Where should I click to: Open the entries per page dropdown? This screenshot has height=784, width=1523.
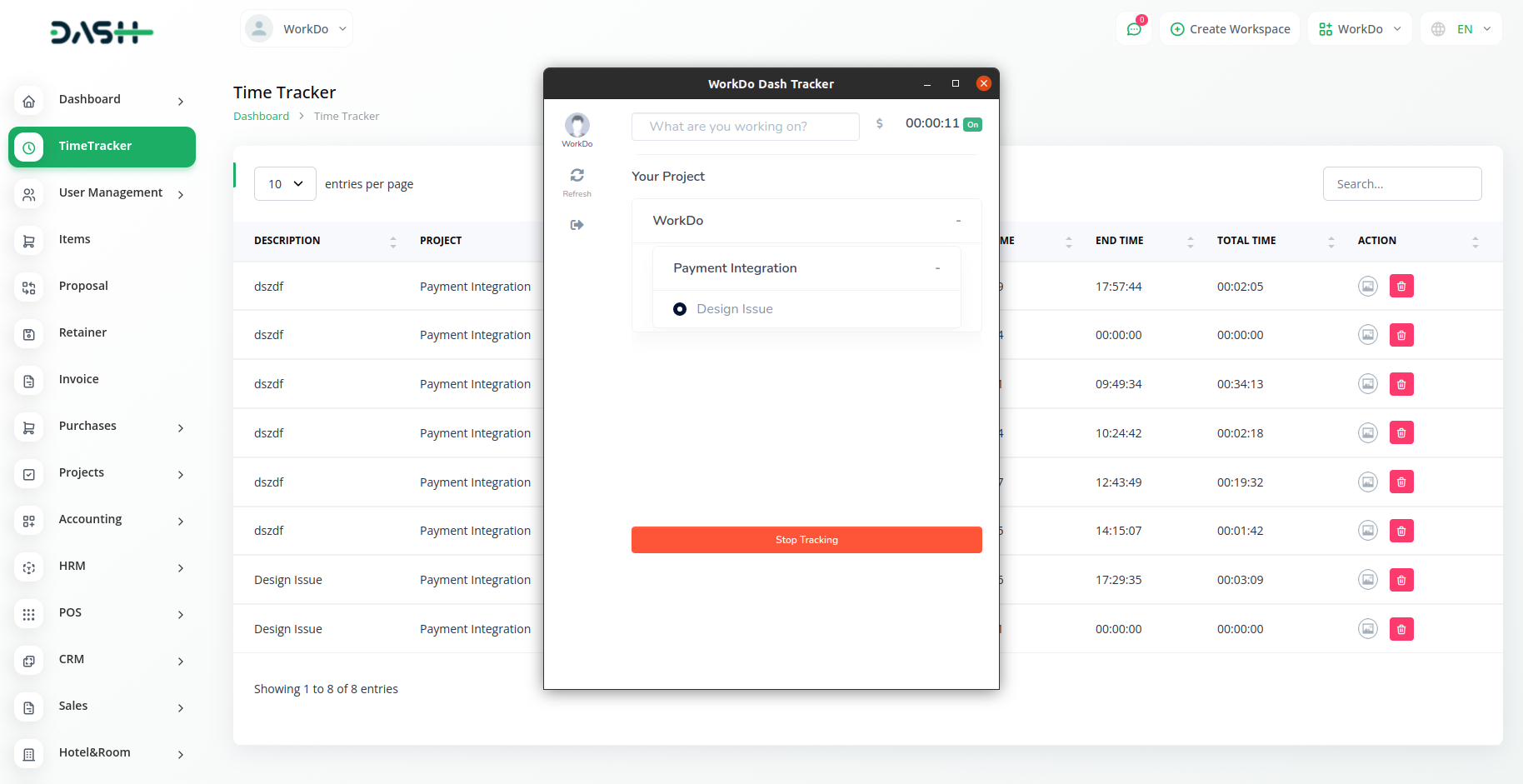tap(285, 183)
